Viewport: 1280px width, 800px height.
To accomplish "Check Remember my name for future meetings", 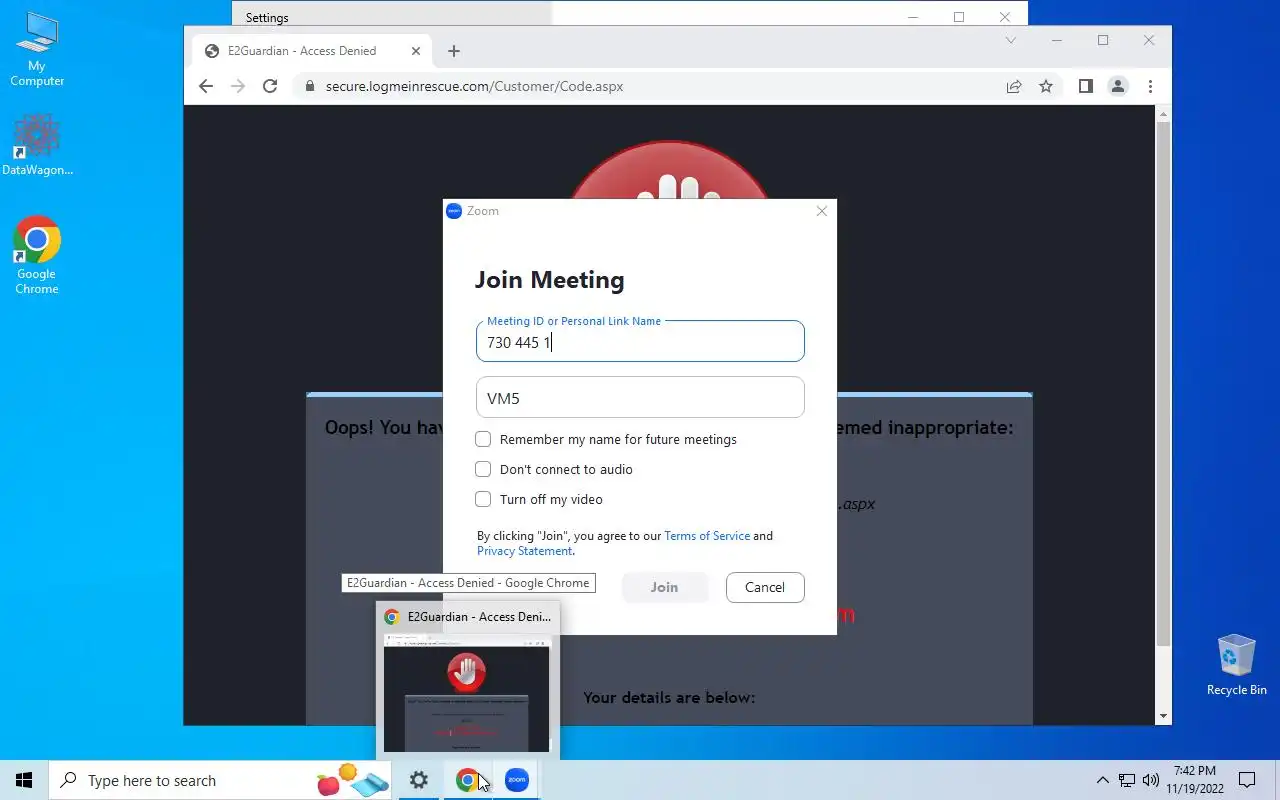I will click(483, 439).
